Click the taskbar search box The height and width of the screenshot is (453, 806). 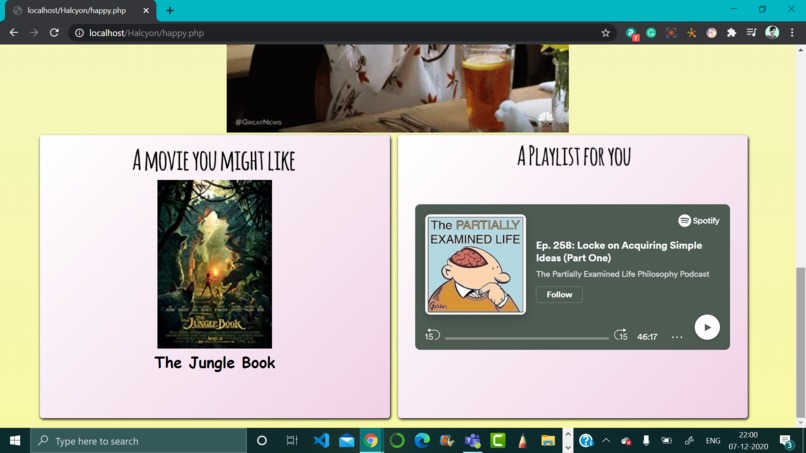pos(139,441)
